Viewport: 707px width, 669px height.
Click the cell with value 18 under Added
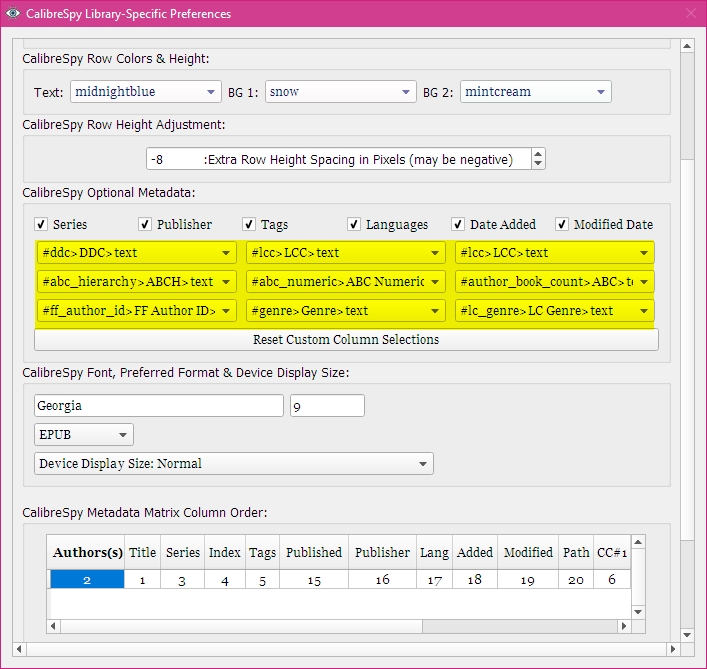click(475, 579)
